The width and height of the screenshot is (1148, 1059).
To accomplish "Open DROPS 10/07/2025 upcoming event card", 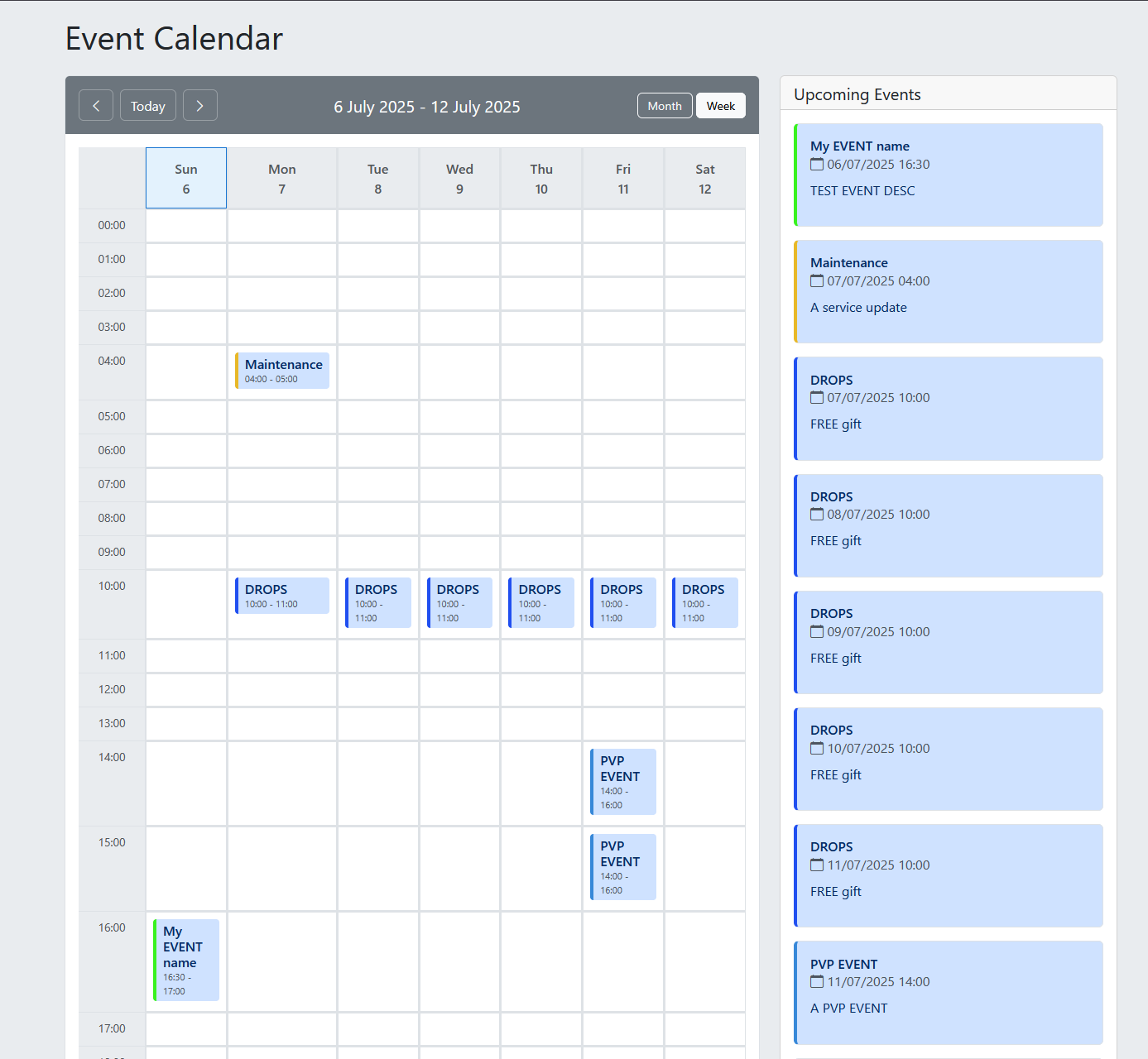I will pyautogui.click(x=948, y=760).
